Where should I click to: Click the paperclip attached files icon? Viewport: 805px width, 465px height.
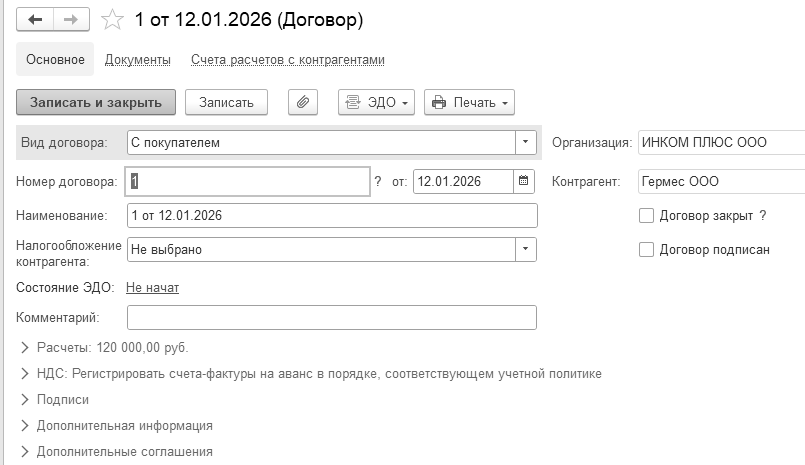tap(302, 102)
